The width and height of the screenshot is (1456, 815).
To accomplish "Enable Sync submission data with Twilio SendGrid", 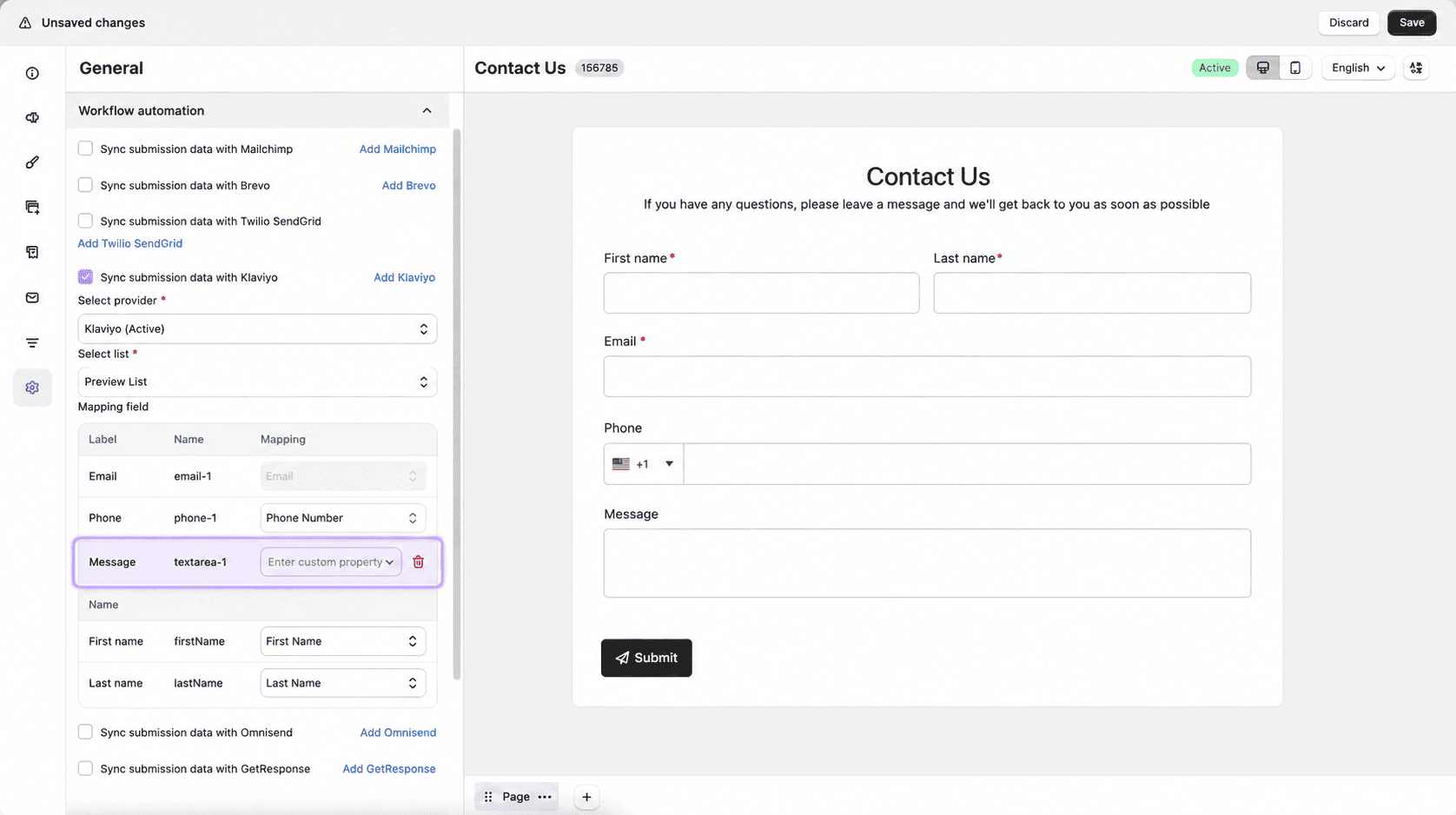I will click(85, 221).
